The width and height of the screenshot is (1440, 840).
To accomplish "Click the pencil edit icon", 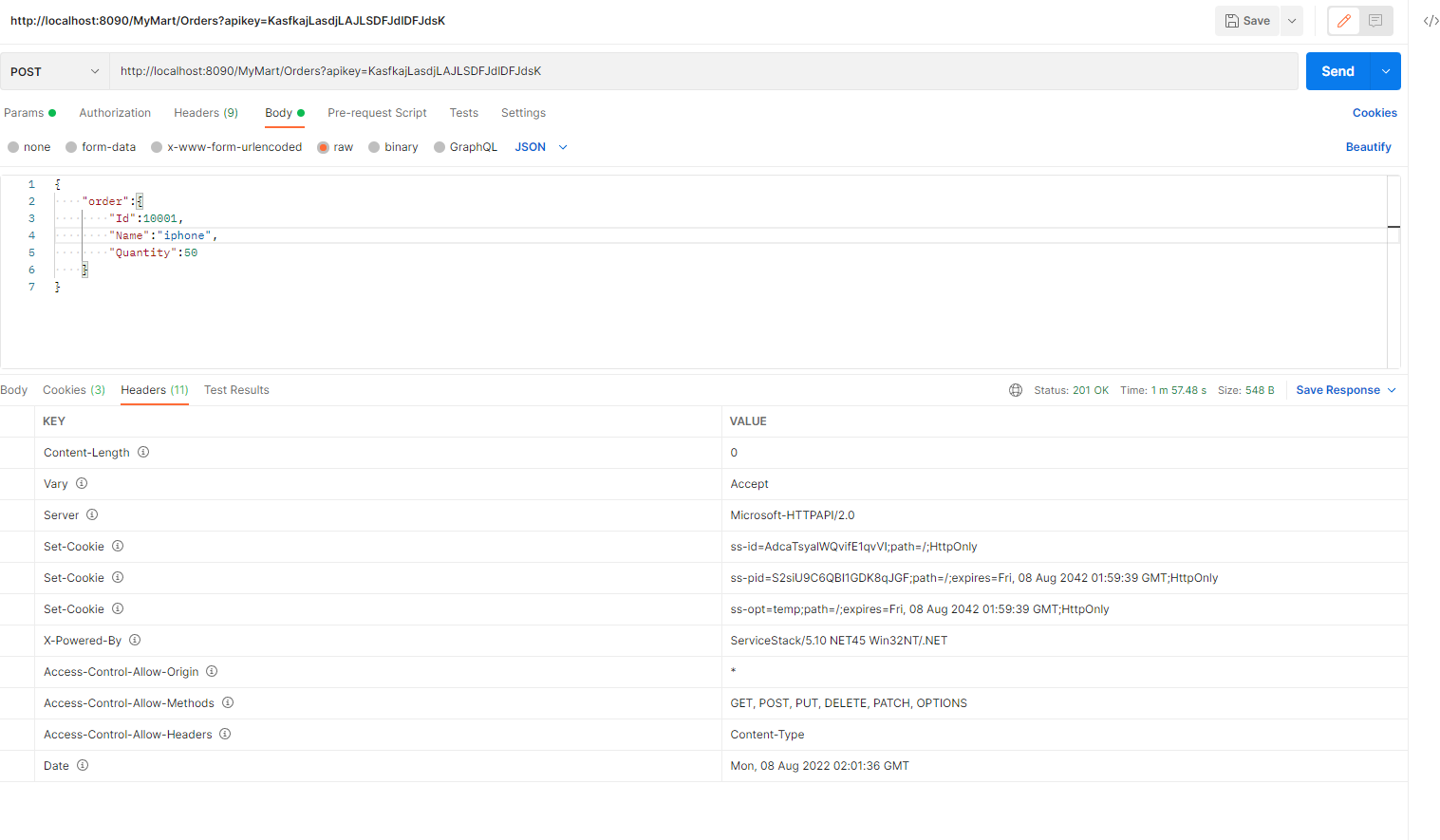I will pyautogui.click(x=1343, y=21).
